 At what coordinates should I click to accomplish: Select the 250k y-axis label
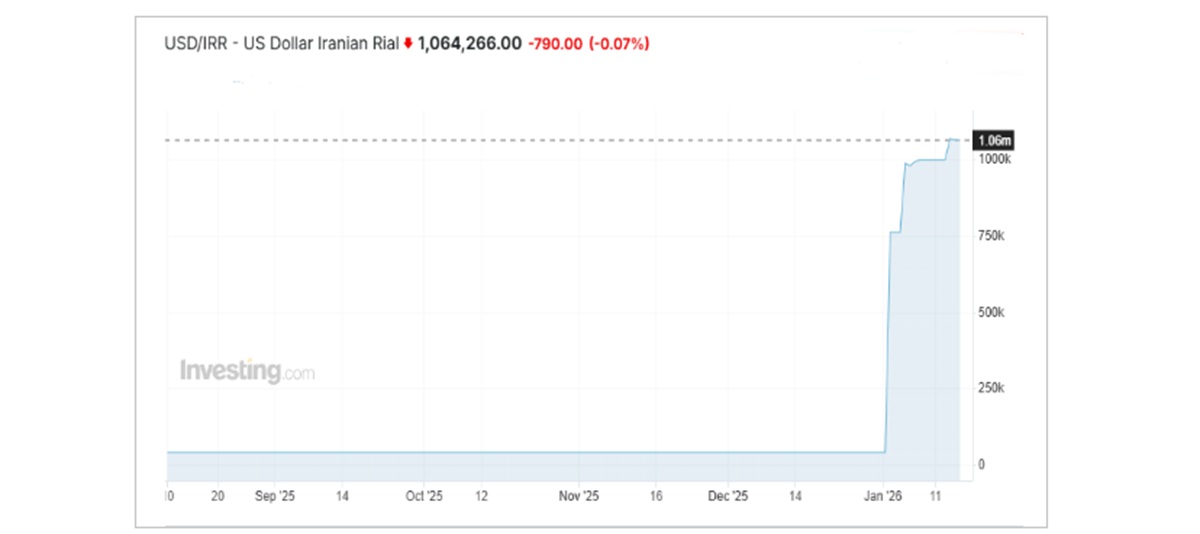point(993,388)
